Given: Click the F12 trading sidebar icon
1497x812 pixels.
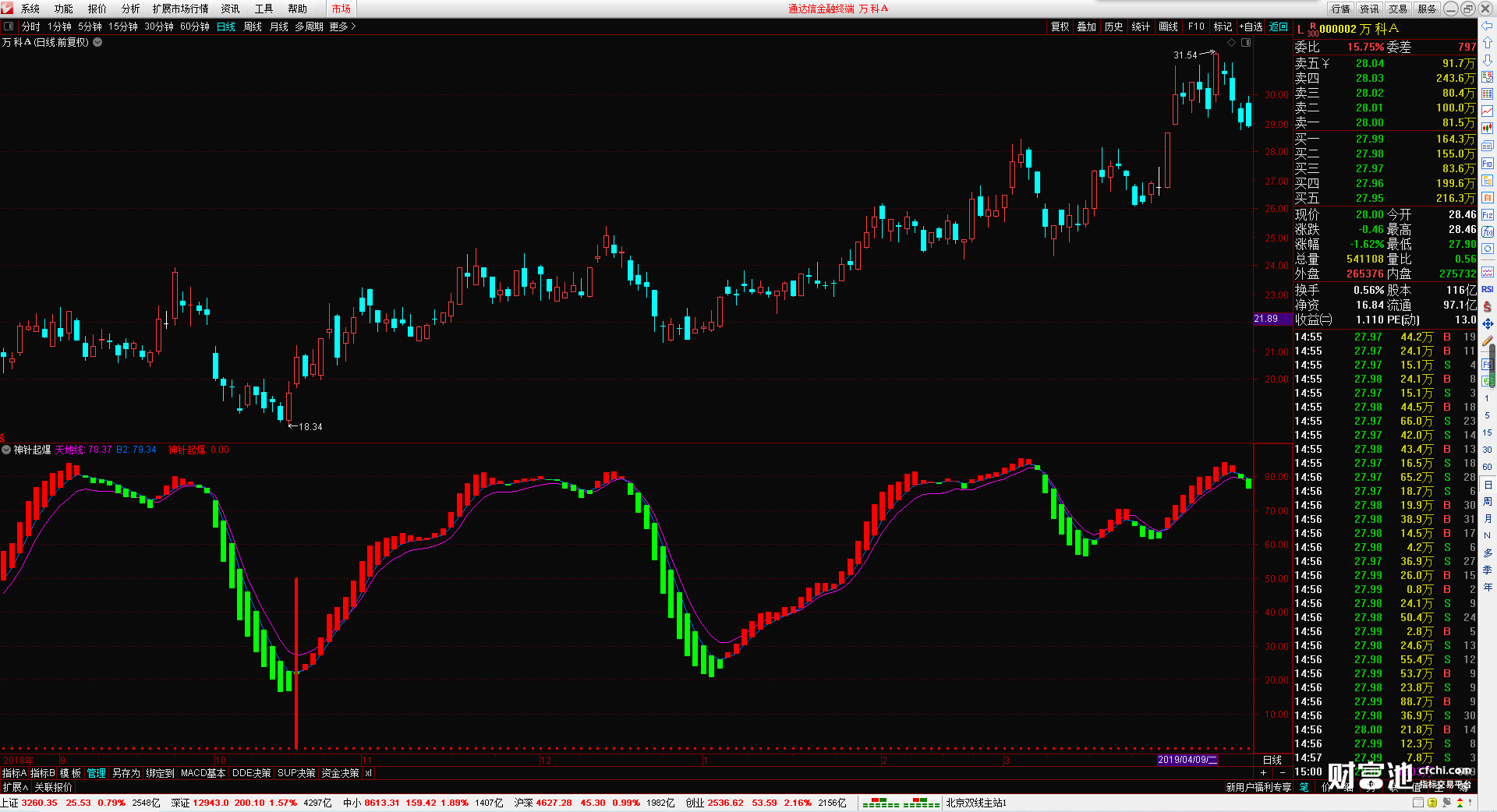Looking at the screenshot, I should click(x=1488, y=215).
